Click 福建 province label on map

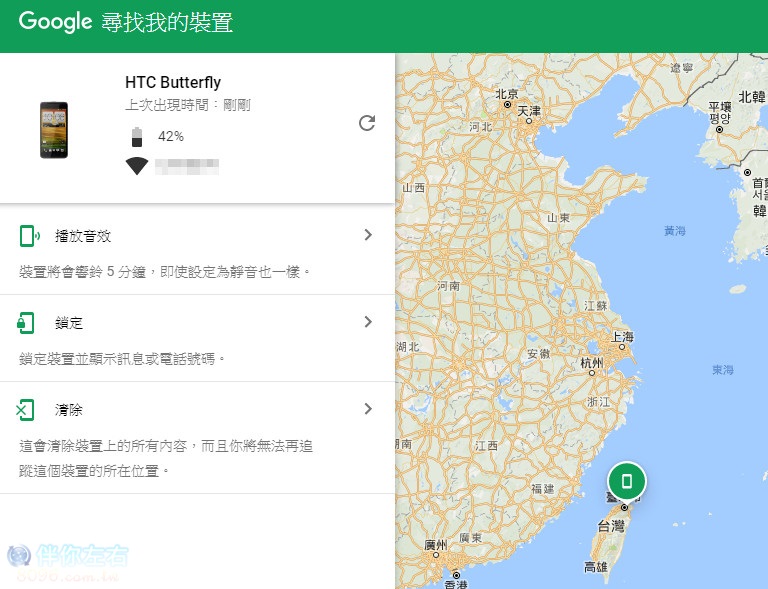[543, 489]
